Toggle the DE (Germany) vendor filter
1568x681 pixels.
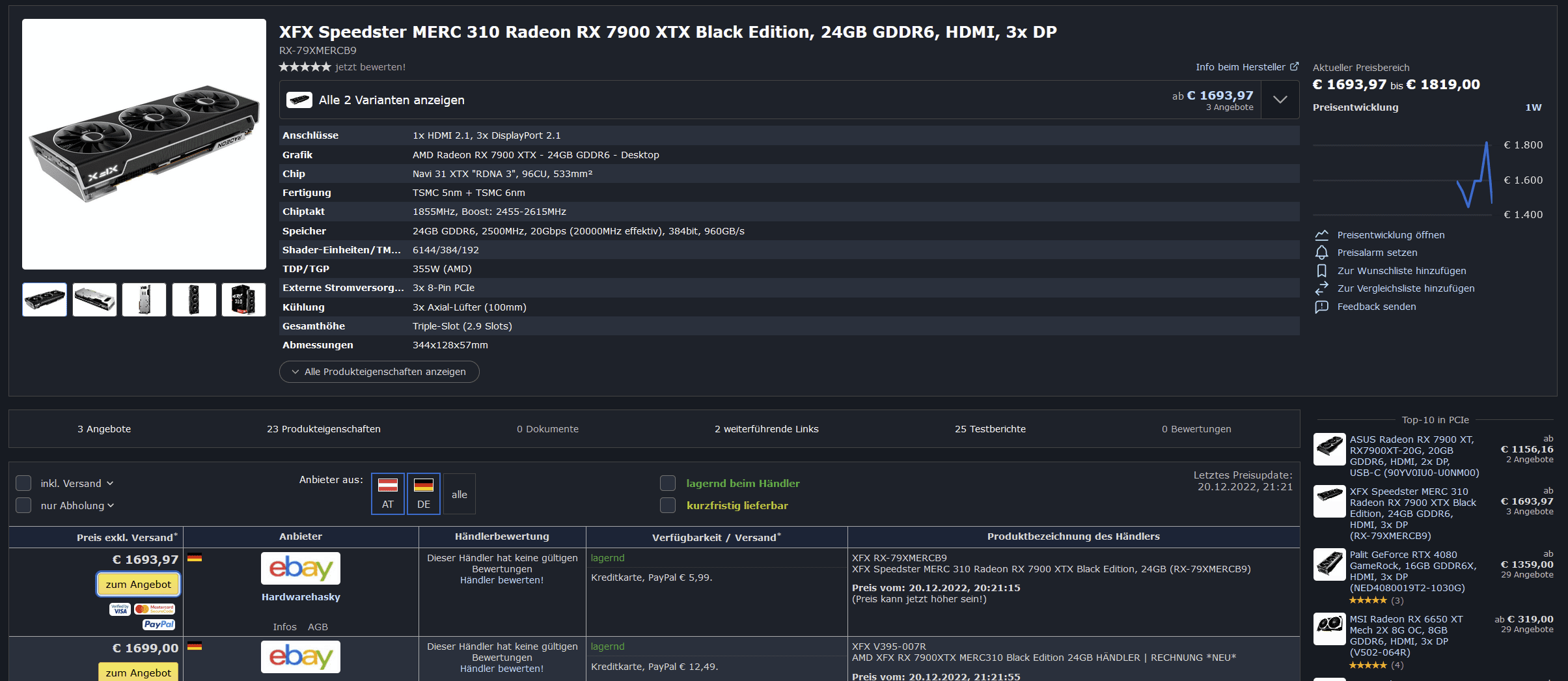[x=424, y=493]
